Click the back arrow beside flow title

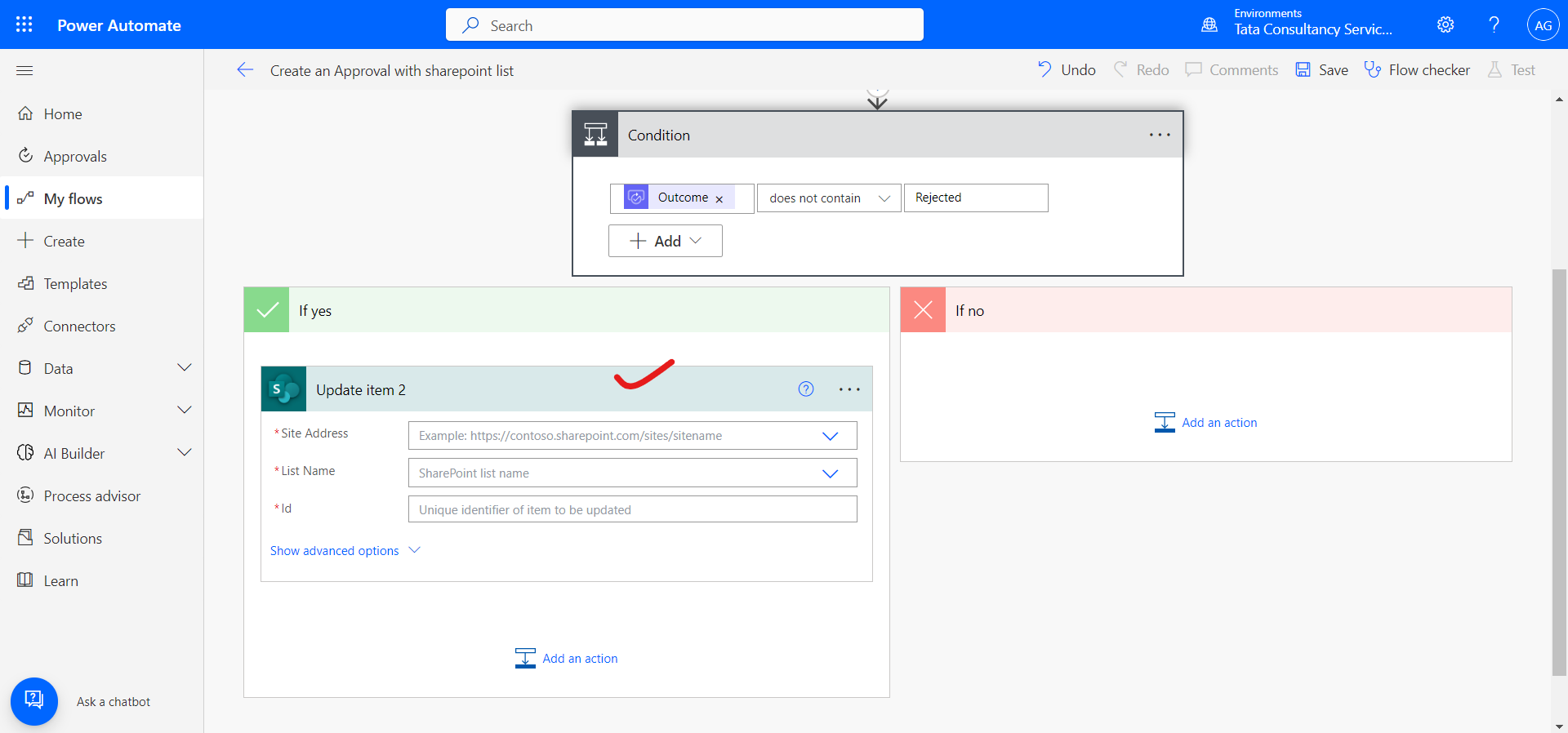tap(245, 70)
